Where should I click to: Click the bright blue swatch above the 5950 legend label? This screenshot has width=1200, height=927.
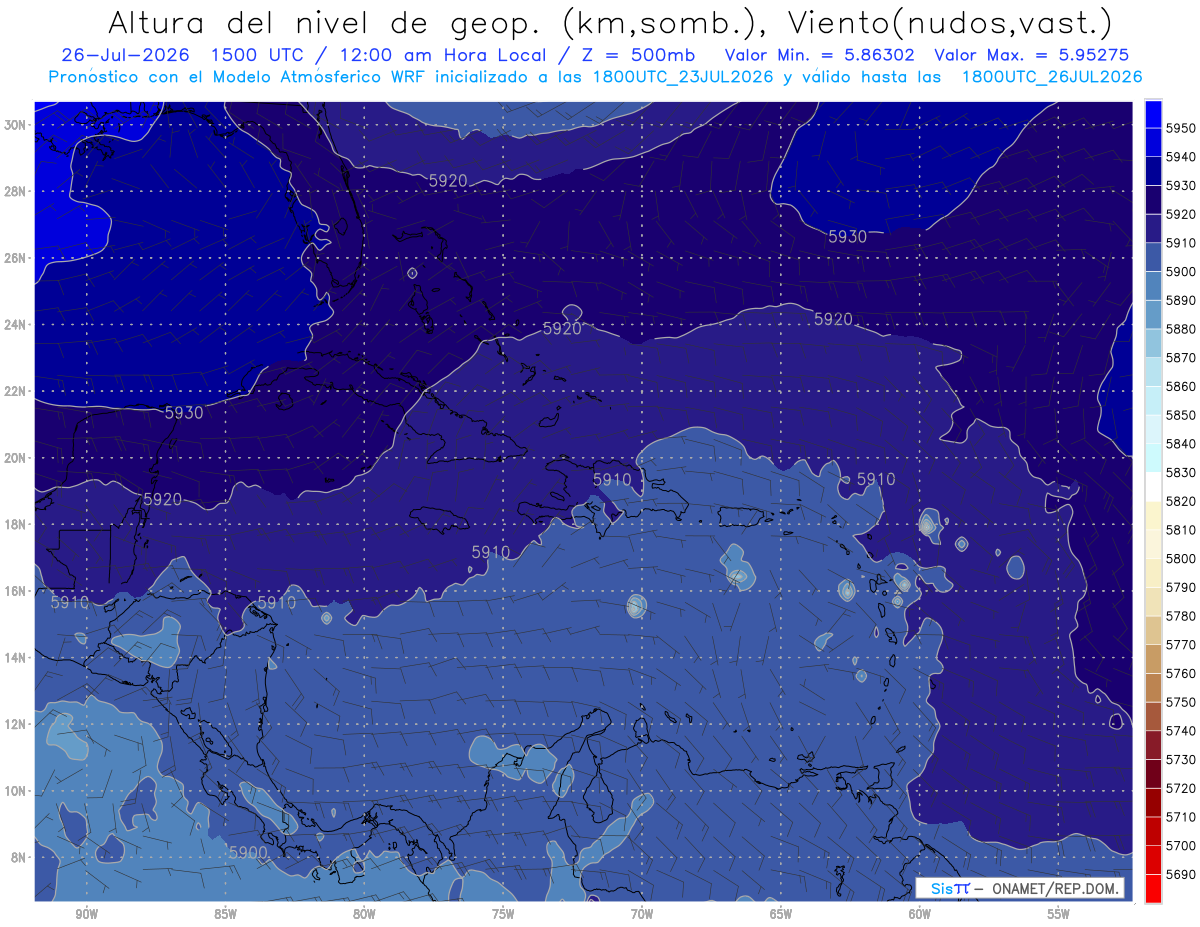click(x=1152, y=114)
